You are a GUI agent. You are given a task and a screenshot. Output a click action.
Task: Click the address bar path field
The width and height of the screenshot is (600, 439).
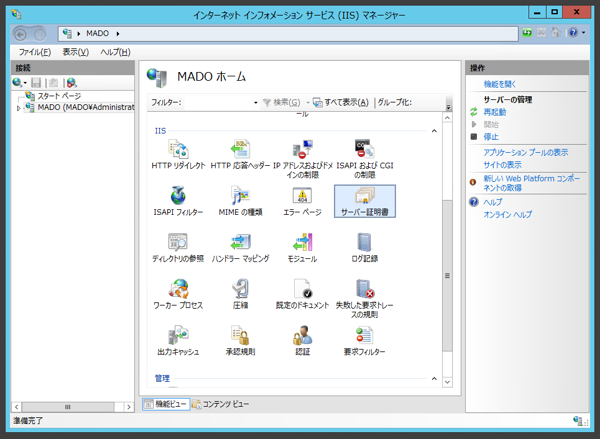click(288, 34)
